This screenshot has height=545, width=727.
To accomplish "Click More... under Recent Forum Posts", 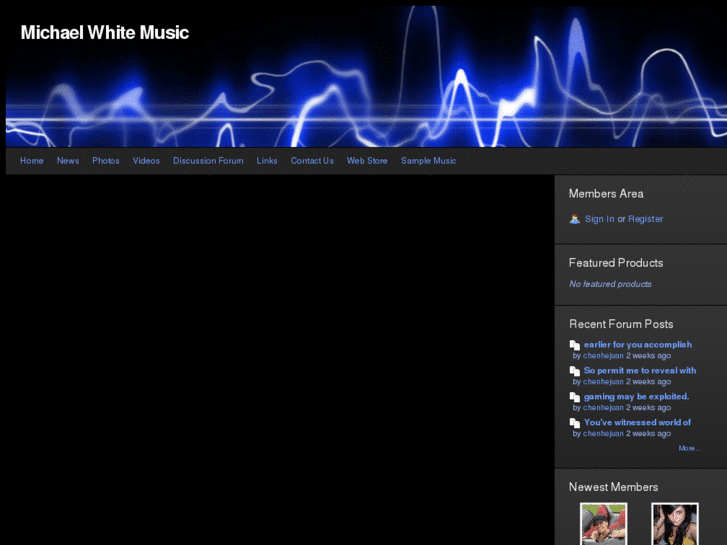I will pos(689,448).
